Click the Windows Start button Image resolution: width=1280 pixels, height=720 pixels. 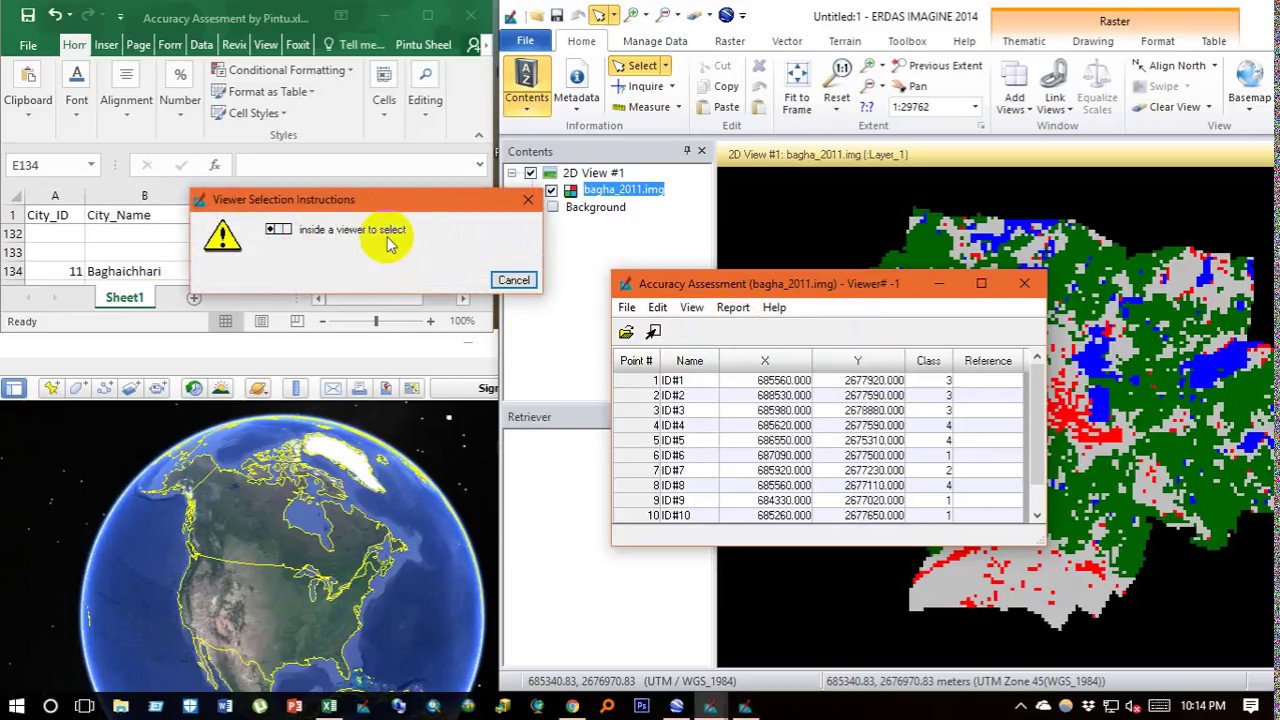tap(16, 706)
